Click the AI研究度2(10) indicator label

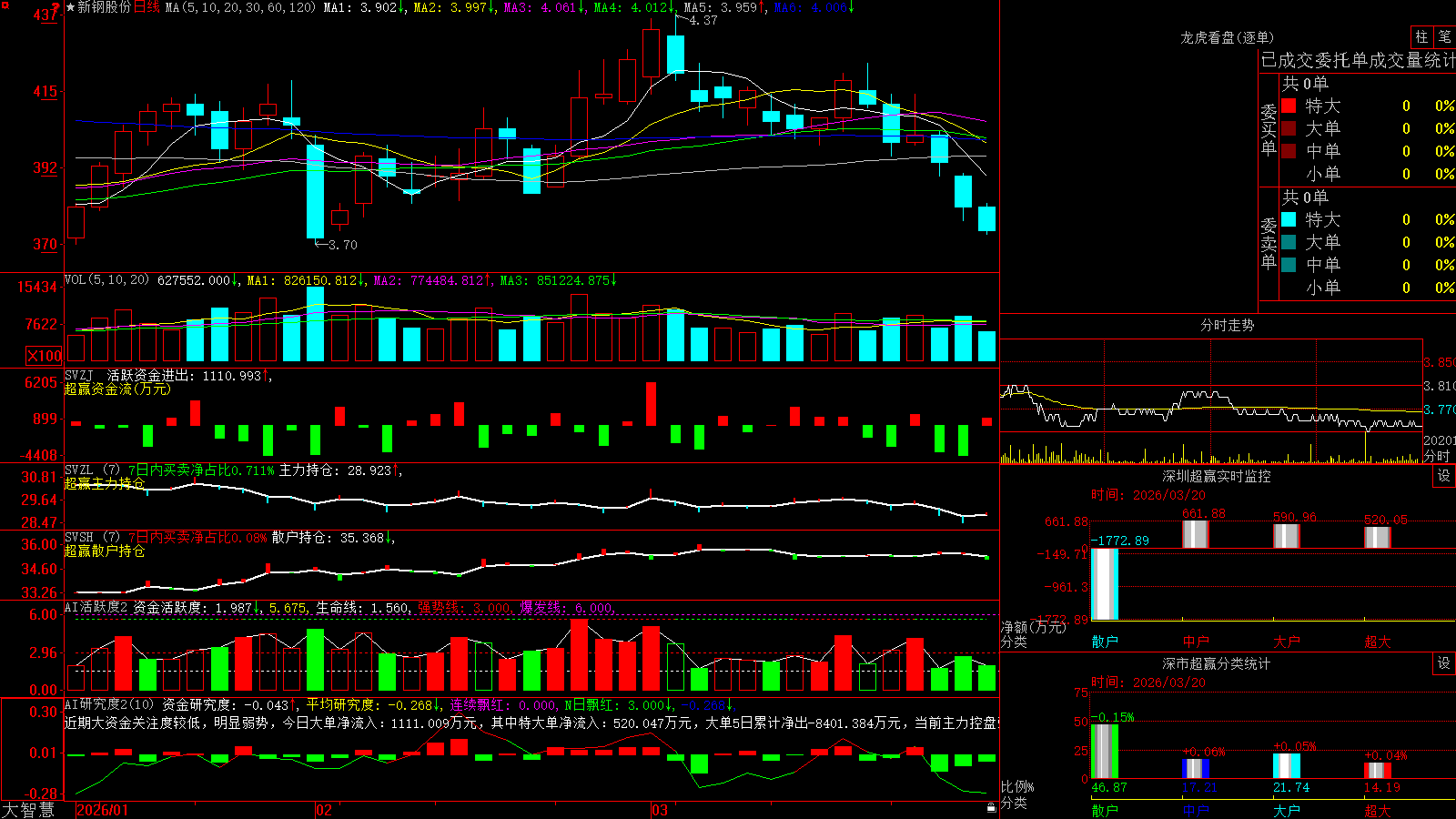109,704
